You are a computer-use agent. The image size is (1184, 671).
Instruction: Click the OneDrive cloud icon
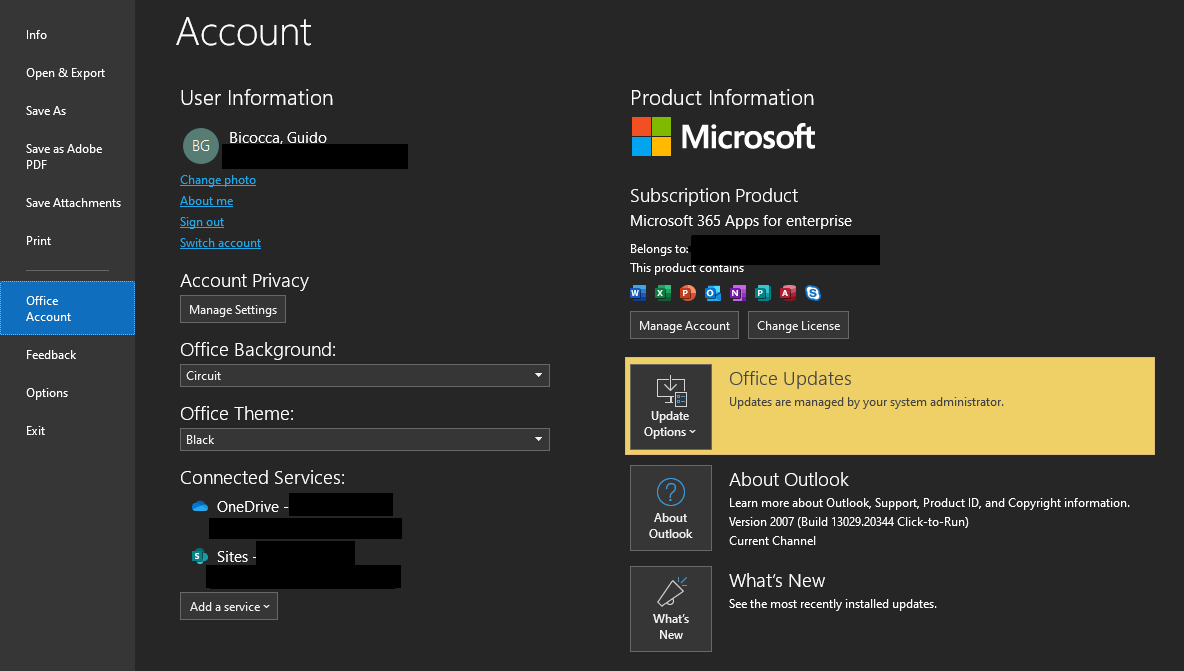tap(199, 506)
